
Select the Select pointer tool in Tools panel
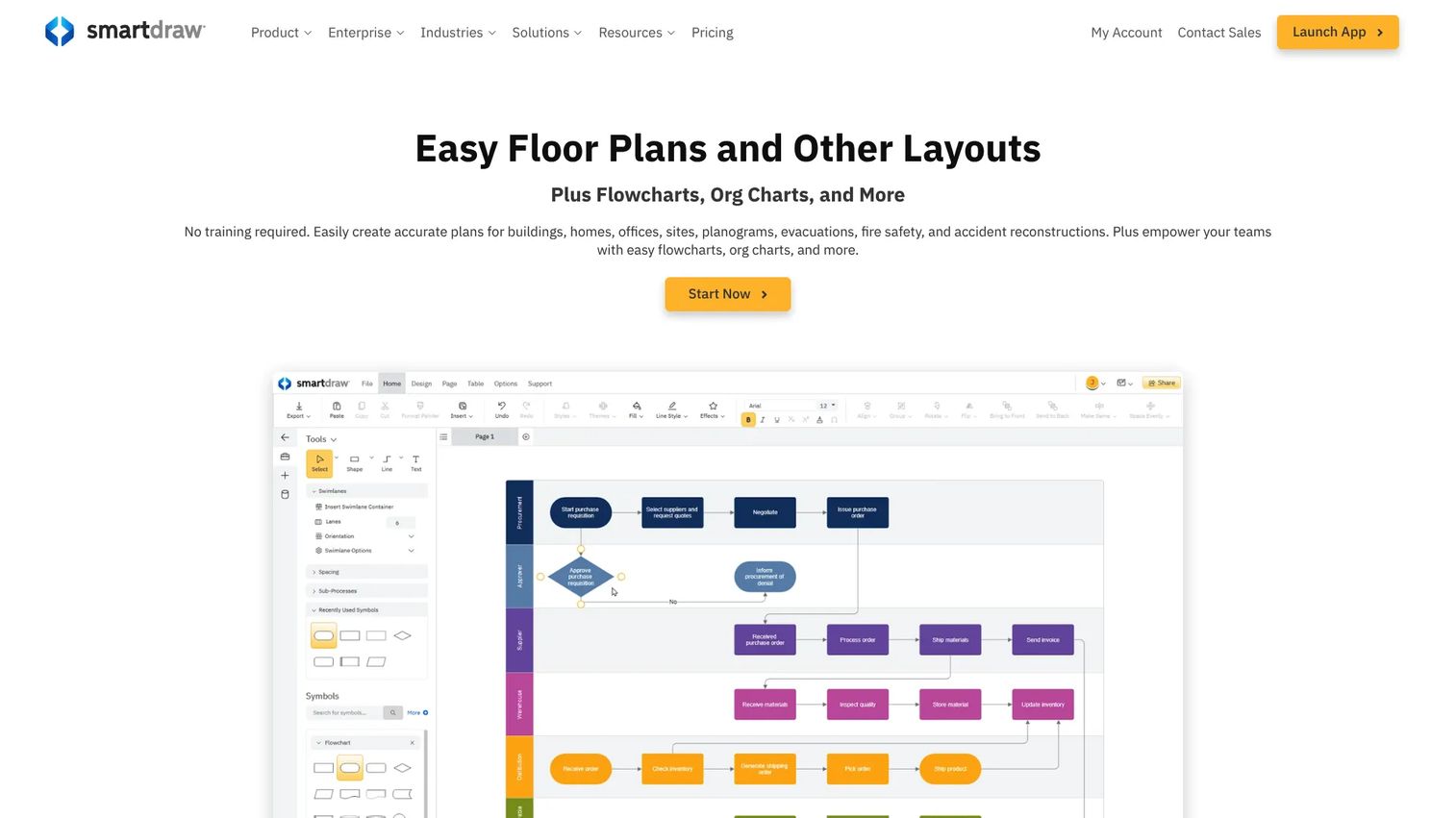pyautogui.click(x=320, y=463)
